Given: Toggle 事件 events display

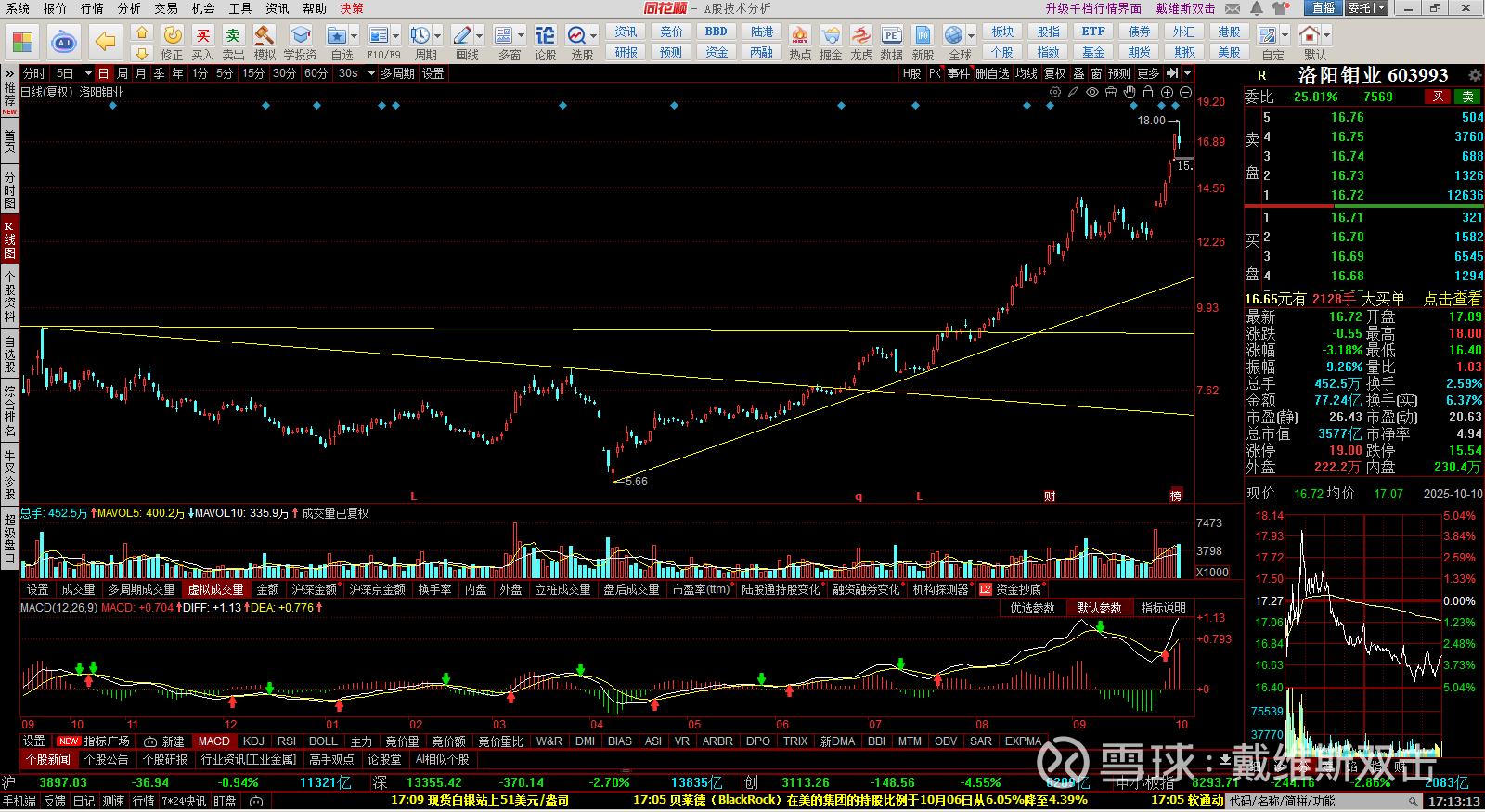Looking at the screenshot, I should (959, 73).
